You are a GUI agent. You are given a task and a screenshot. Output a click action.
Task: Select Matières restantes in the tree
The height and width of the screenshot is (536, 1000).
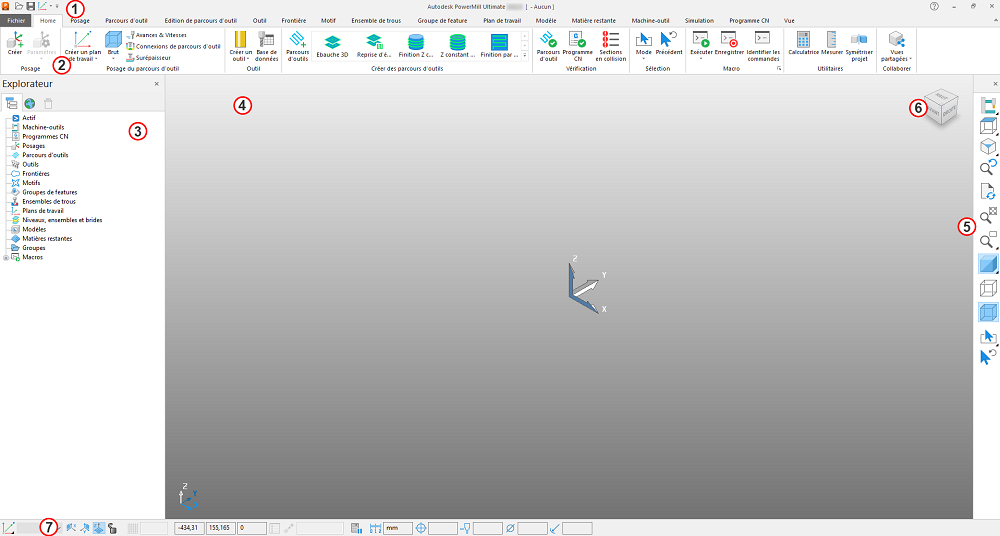[x=47, y=239]
